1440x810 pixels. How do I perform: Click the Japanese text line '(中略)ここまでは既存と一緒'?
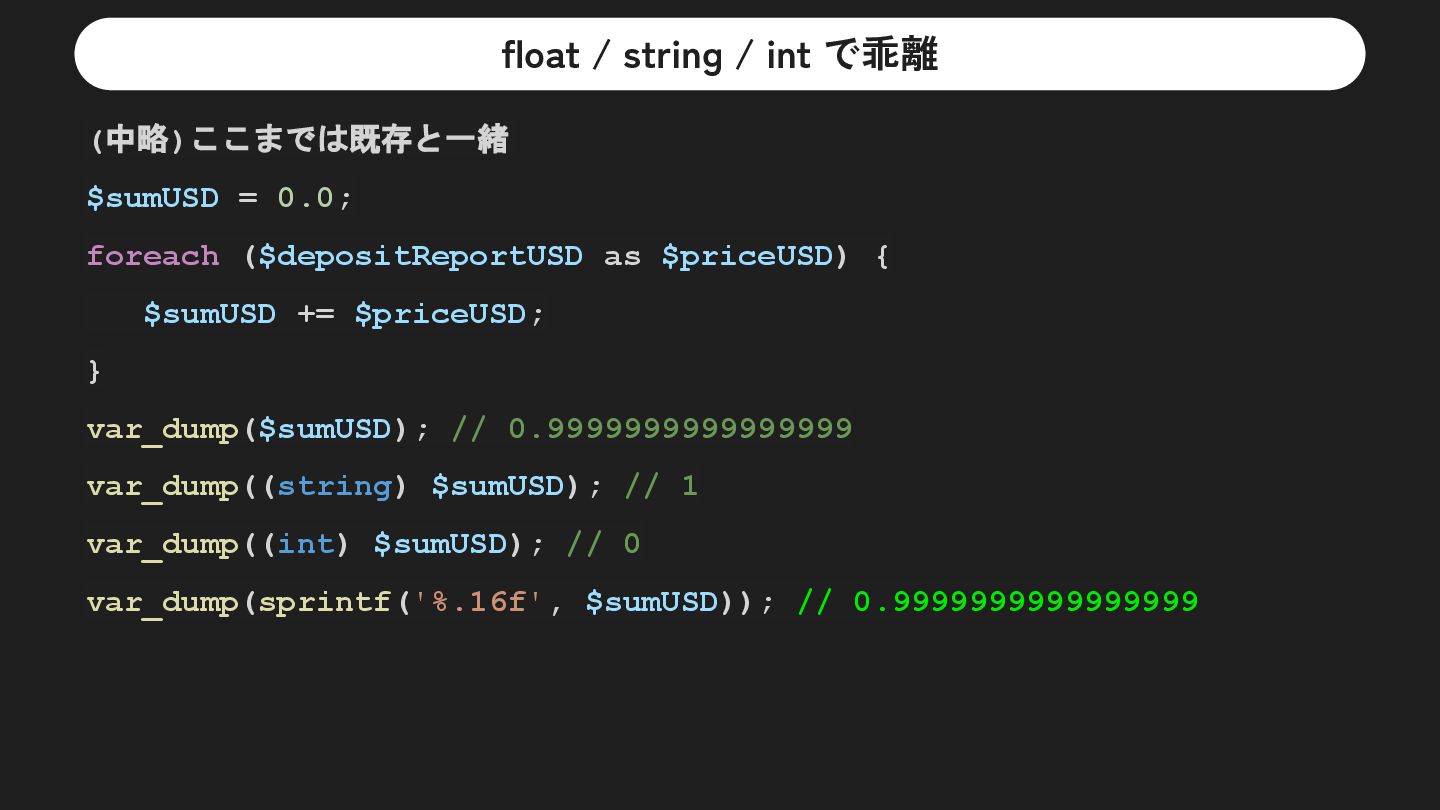[x=298, y=139]
